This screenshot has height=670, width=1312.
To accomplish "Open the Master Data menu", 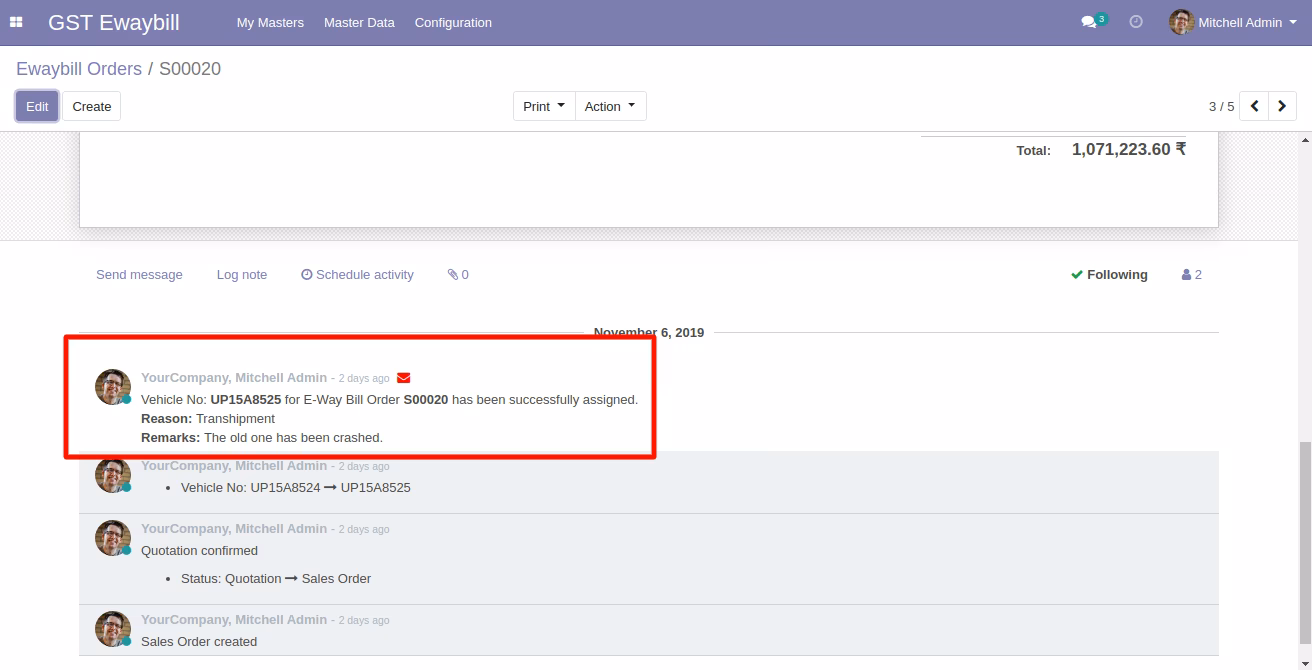I will (x=359, y=22).
